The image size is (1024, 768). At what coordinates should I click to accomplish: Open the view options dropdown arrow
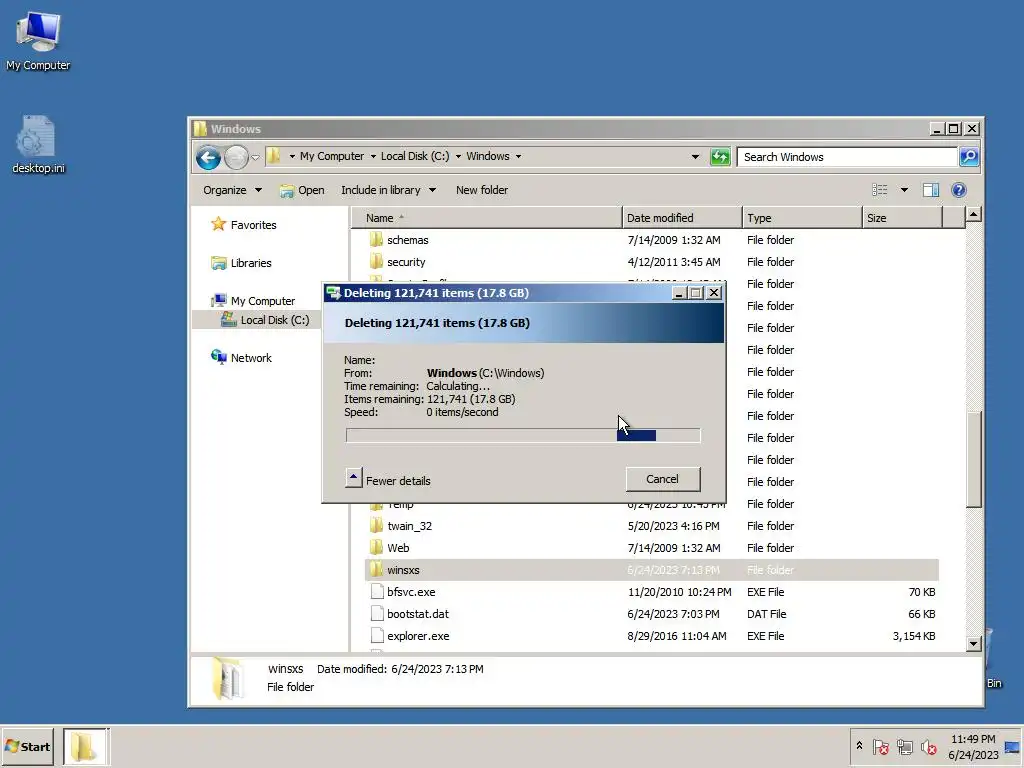coord(904,190)
